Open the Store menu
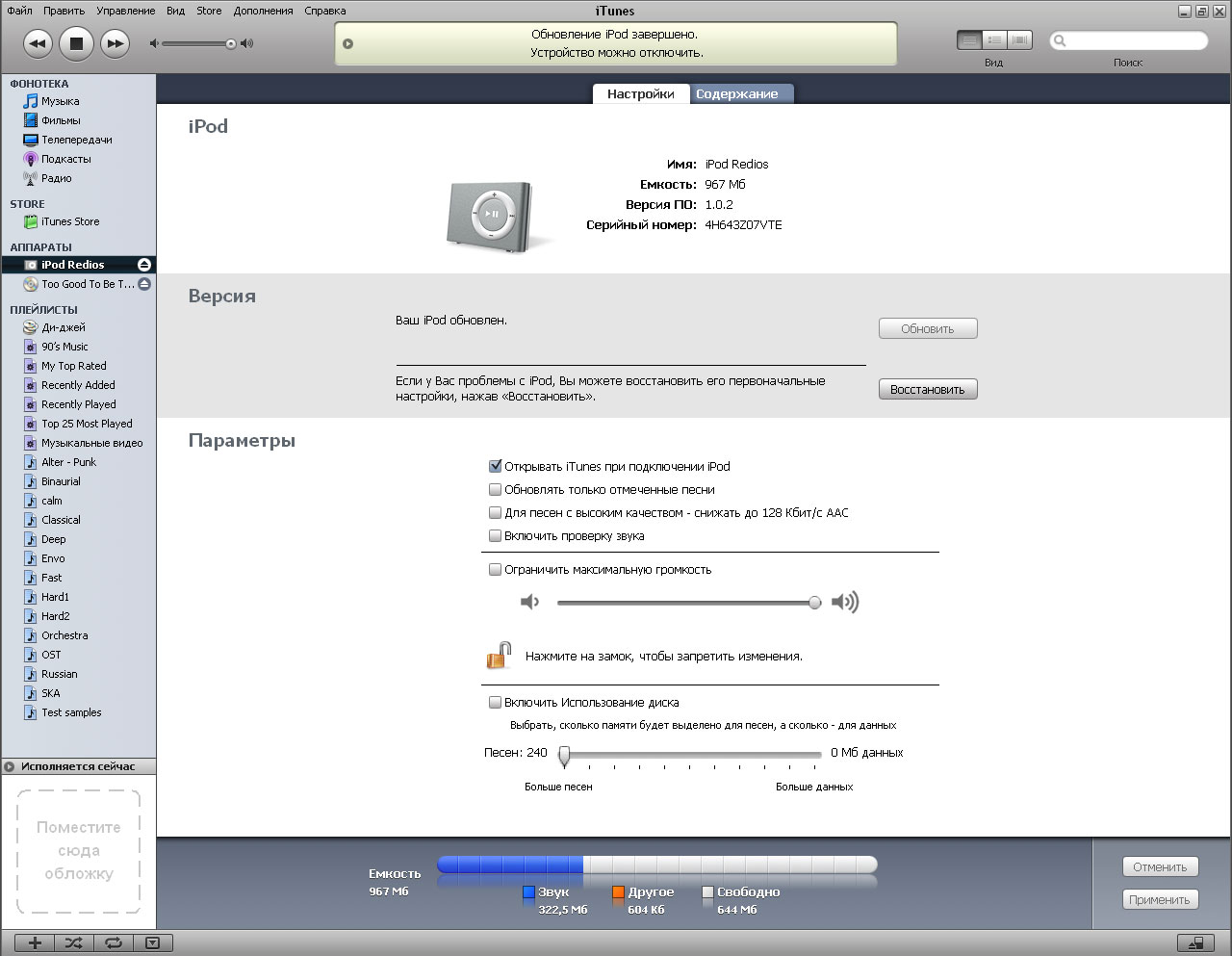1232x956 pixels. (209, 11)
